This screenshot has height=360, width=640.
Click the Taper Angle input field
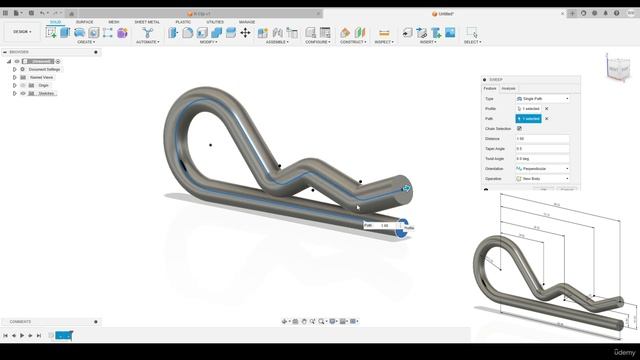pyautogui.click(x=542, y=149)
